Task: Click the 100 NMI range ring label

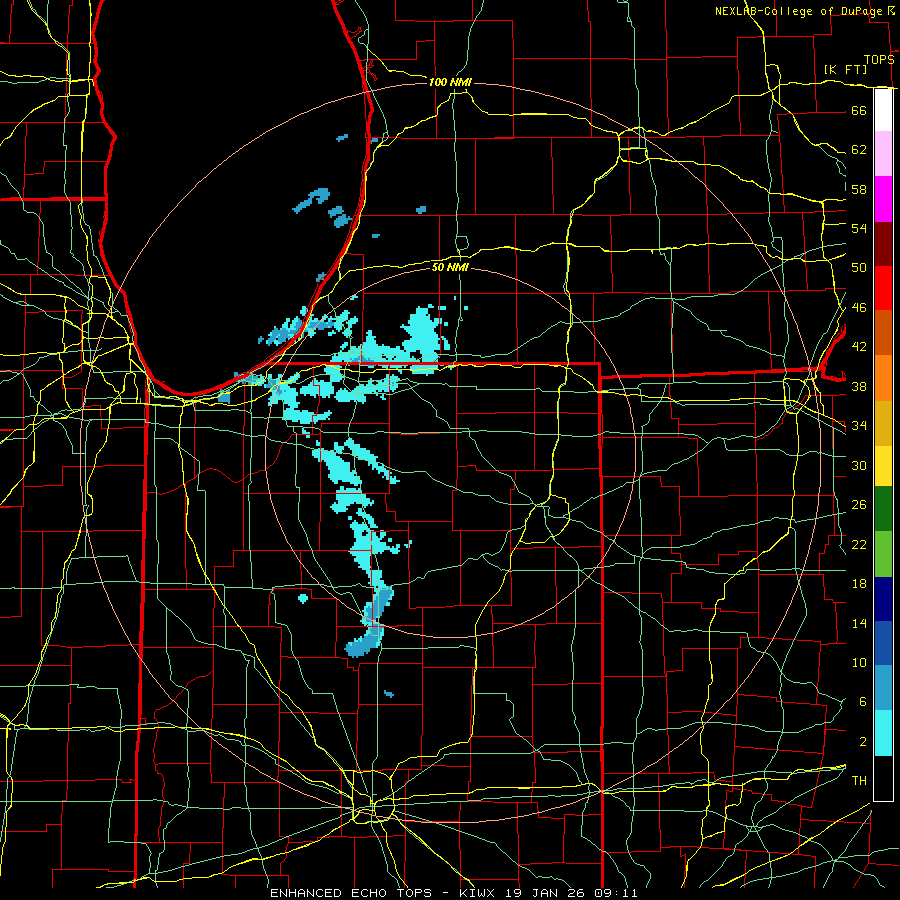Action: 450,82
